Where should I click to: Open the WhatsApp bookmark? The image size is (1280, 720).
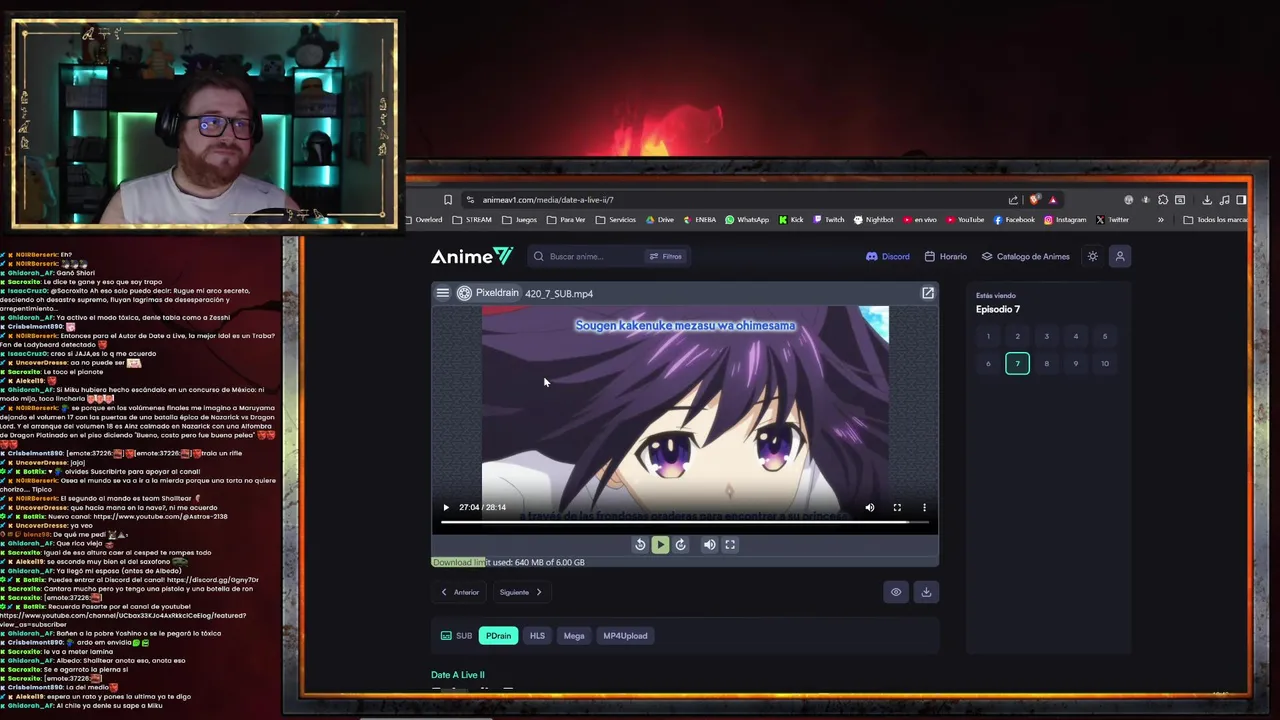(x=747, y=220)
